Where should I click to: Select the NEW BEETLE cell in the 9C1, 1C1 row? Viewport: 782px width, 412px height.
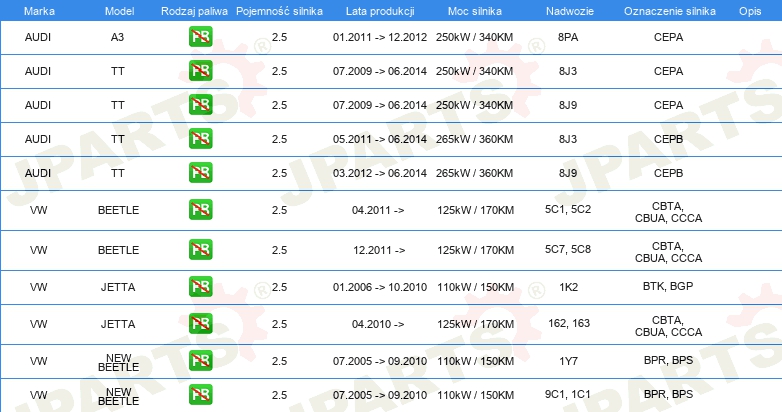118,397
